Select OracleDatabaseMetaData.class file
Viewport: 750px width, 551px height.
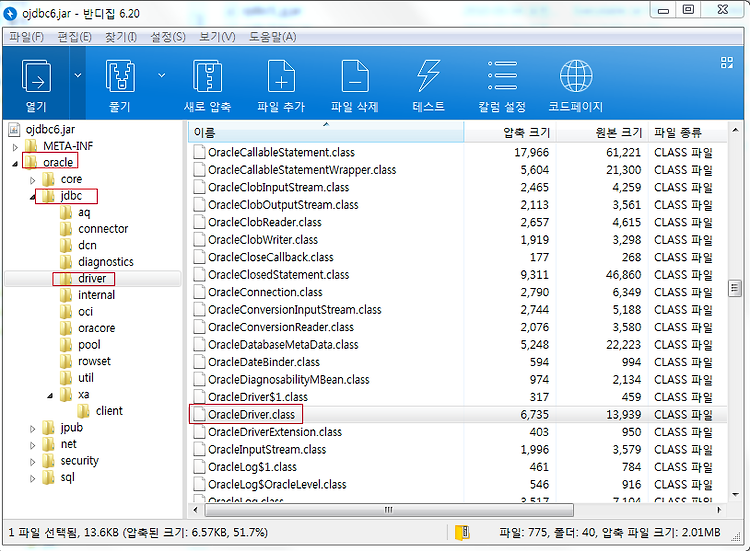click(283, 345)
